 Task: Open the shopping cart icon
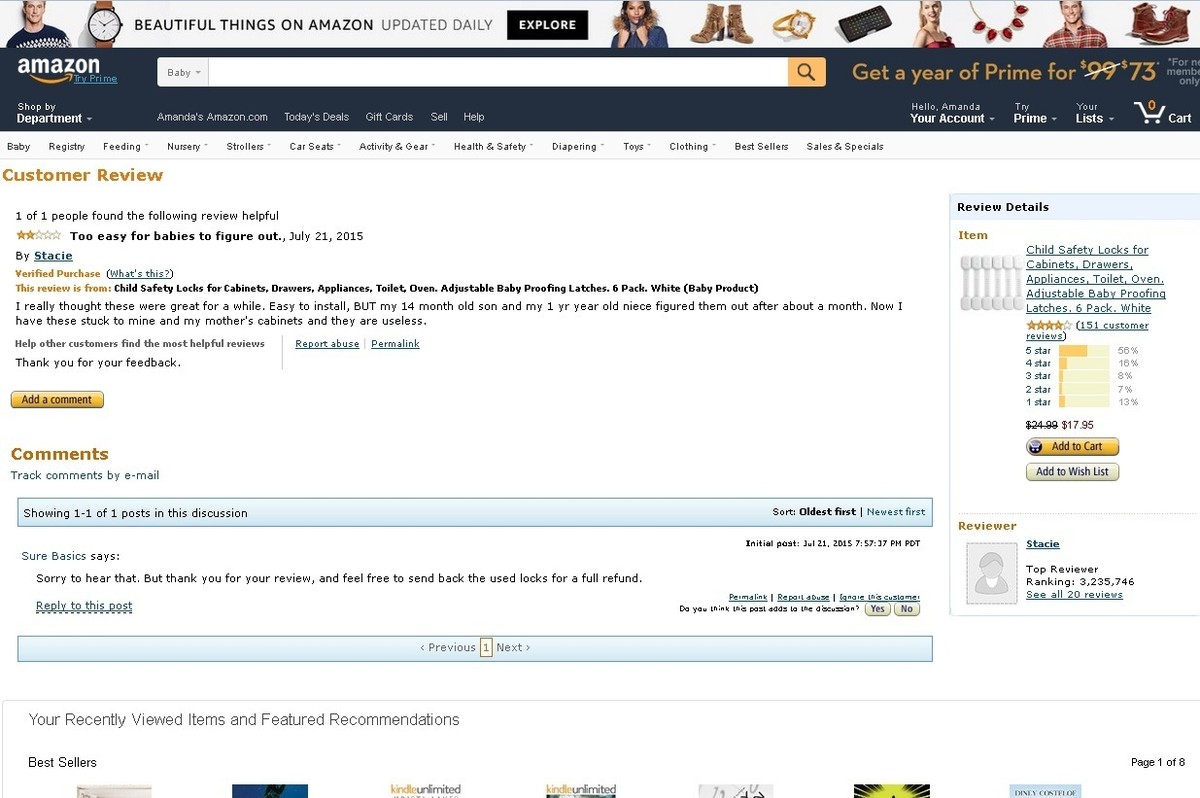pyautogui.click(x=1163, y=113)
